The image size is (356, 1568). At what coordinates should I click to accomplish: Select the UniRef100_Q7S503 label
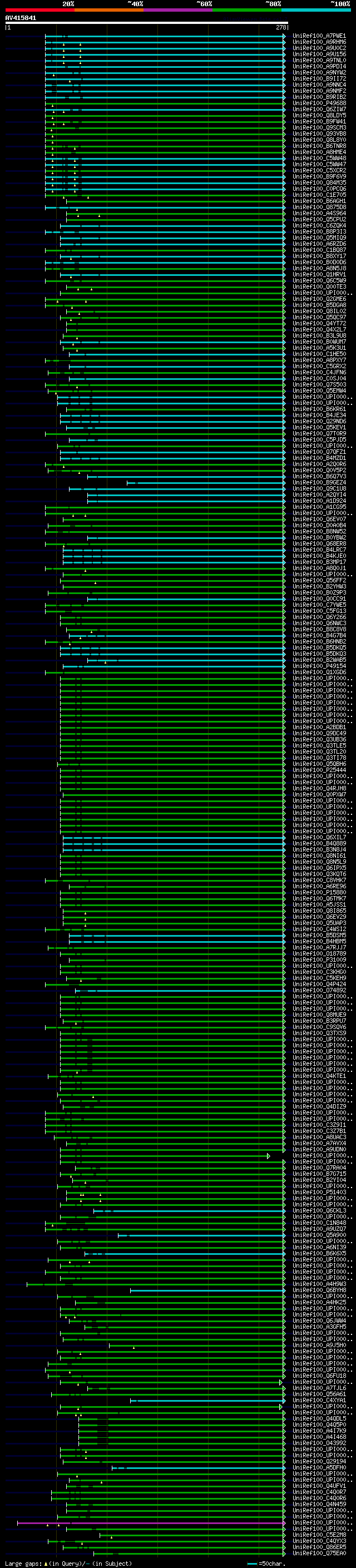click(x=319, y=385)
